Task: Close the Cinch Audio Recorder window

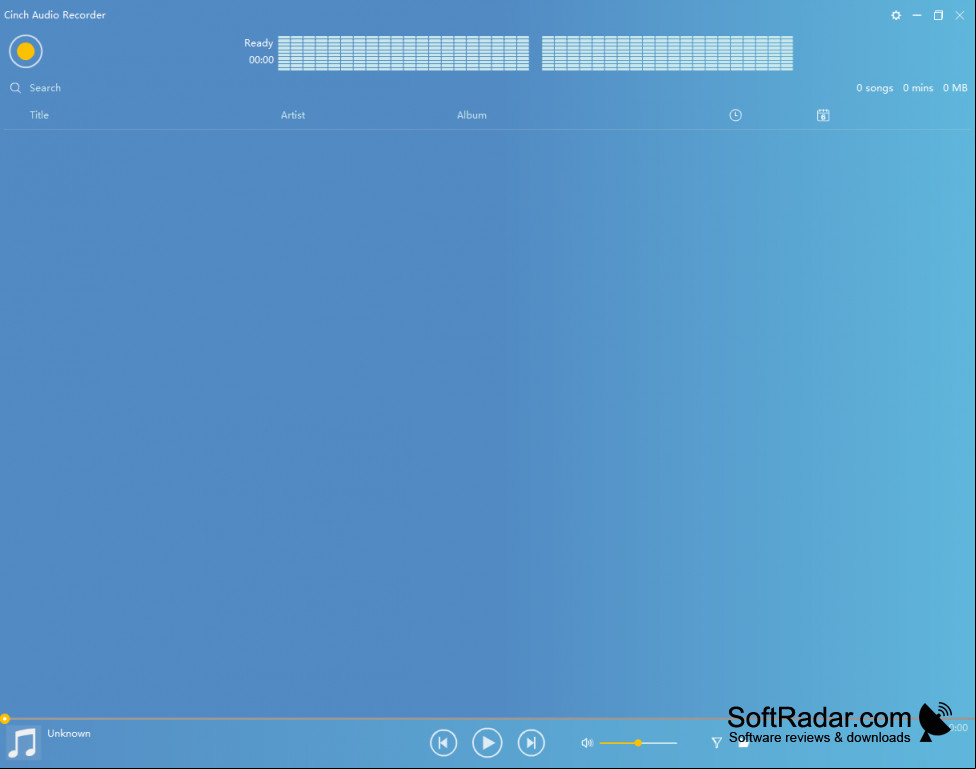Action: pos(960,15)
